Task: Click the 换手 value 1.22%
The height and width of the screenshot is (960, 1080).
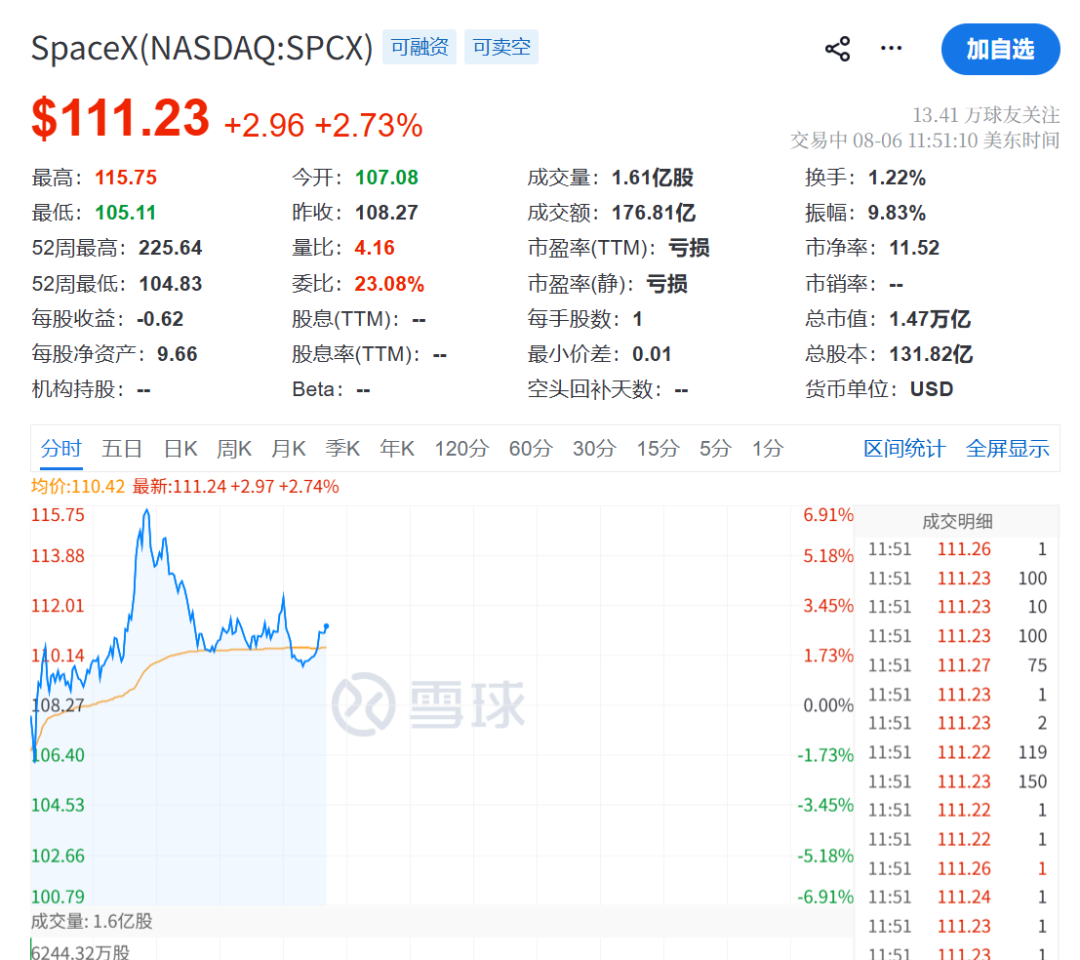Action: [x=897, y=178]
